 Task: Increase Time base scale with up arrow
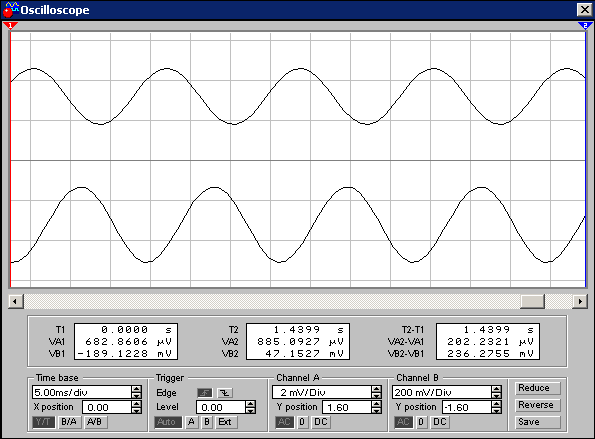pos(137,389)
